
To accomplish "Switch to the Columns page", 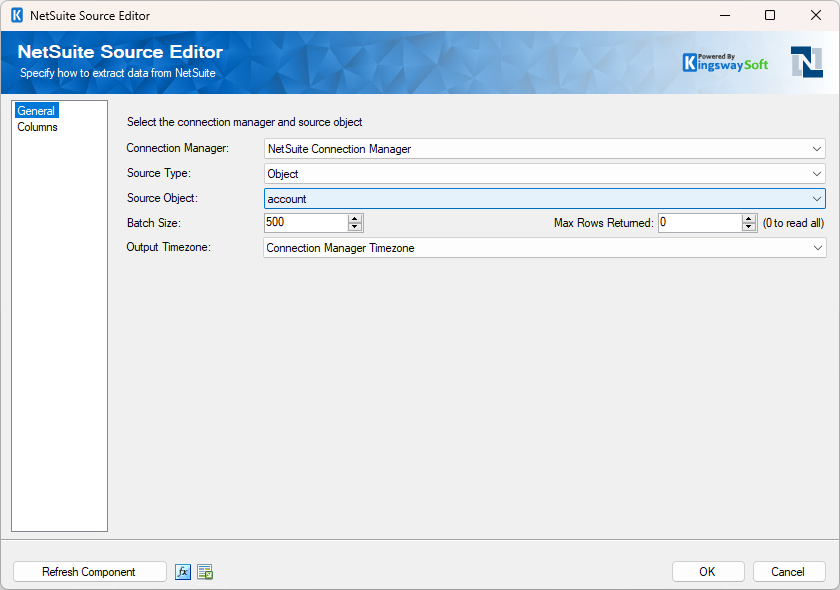I will pyautogui.click(x=37, y=127).
